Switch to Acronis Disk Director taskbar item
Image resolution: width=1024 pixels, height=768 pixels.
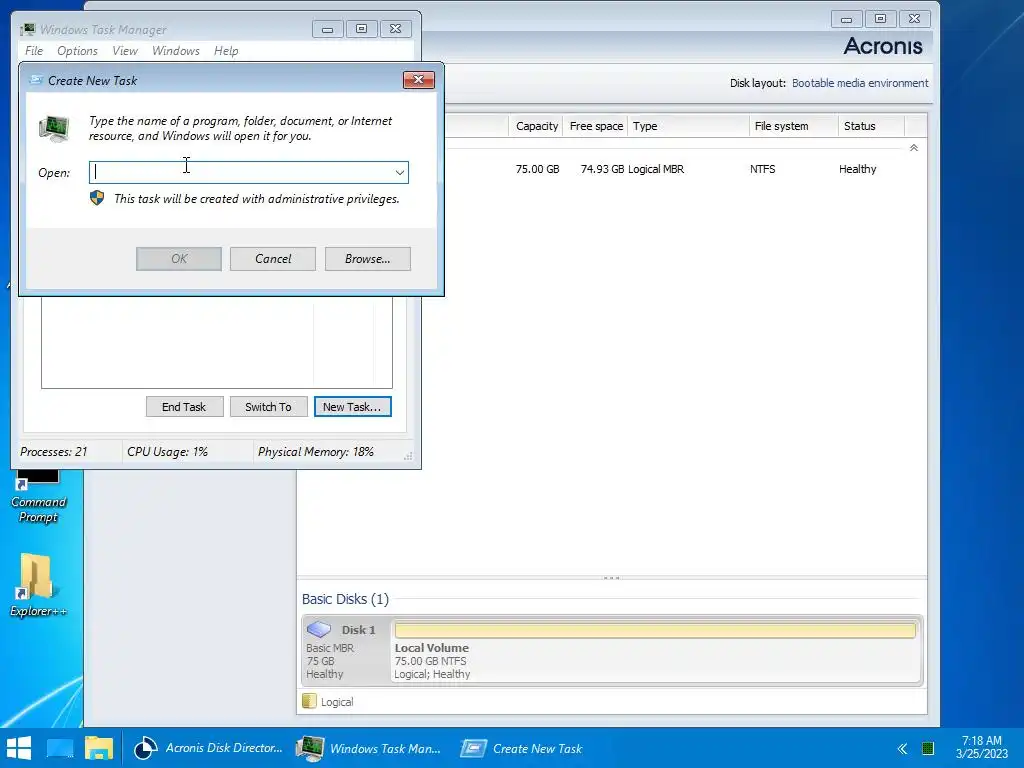[x=209, y=748]
